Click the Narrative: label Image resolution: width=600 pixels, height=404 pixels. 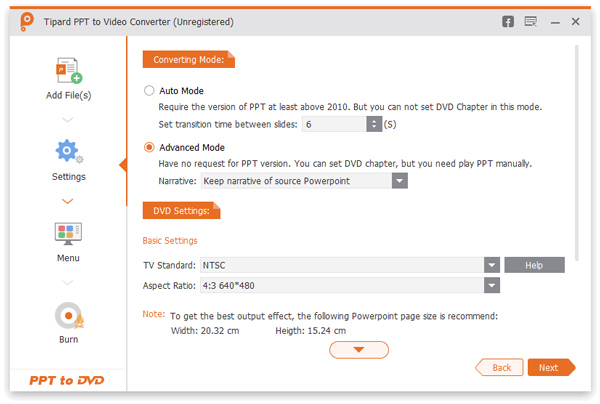tap(178, 181)
